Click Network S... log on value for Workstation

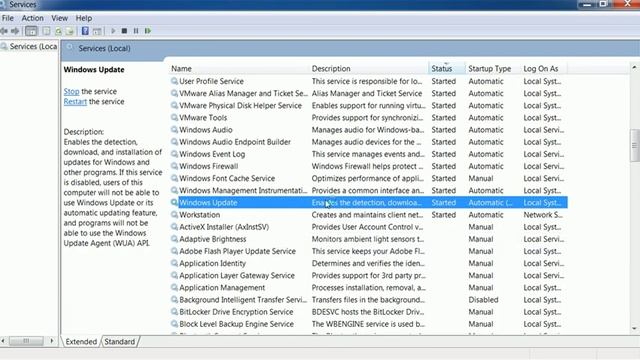click(542, 215)
